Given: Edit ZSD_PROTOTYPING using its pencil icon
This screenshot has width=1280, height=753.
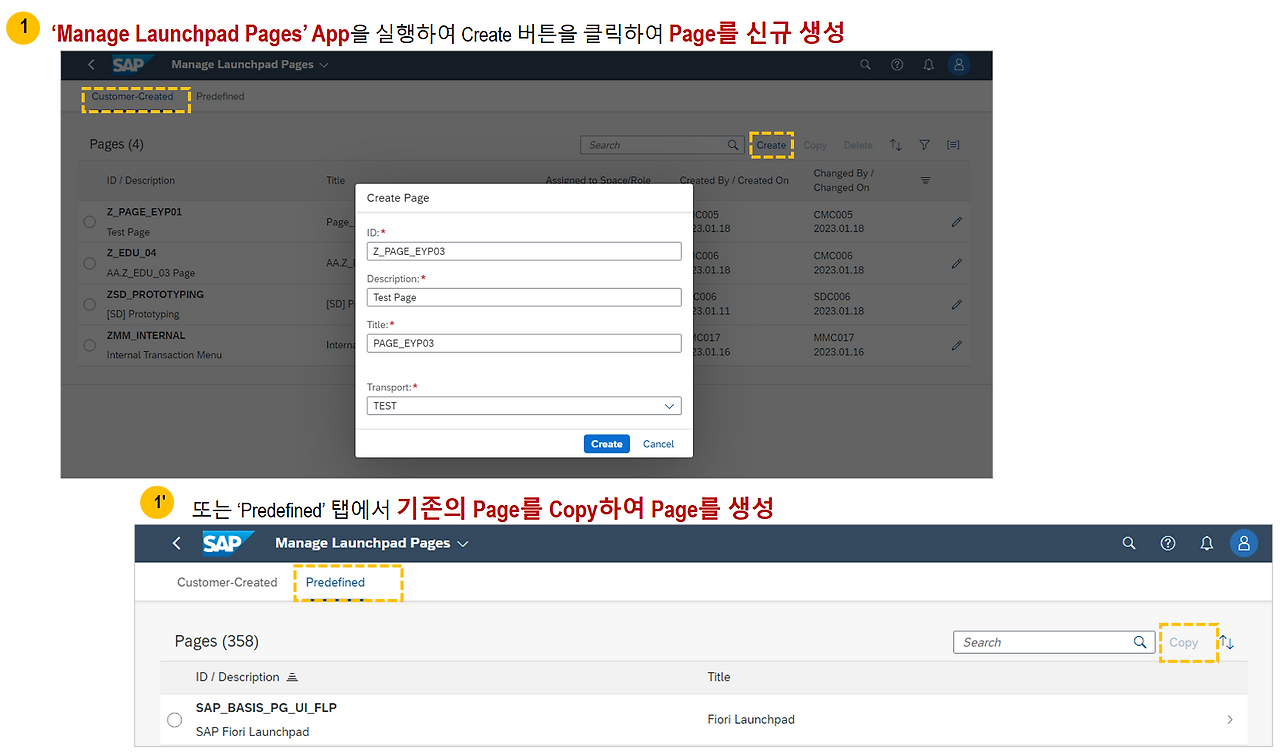Looking at the screenshot, I should point(957,304).
